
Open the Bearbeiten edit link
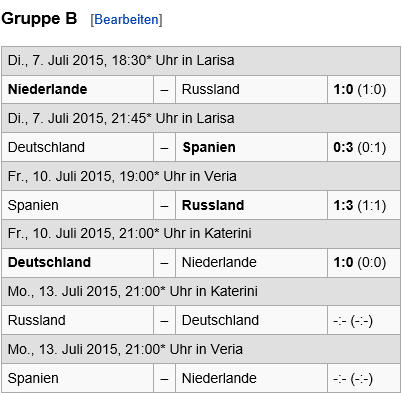[126, 20]
